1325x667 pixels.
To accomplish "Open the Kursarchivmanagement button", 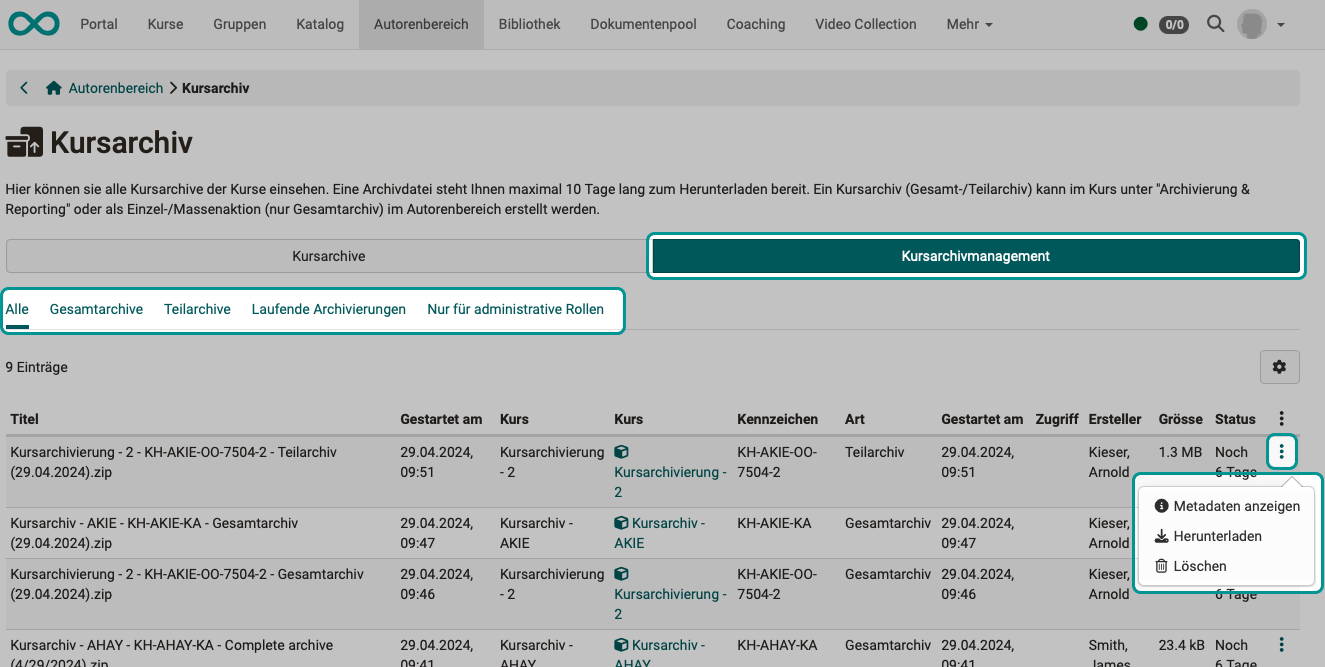I will (x=975, y=256).
